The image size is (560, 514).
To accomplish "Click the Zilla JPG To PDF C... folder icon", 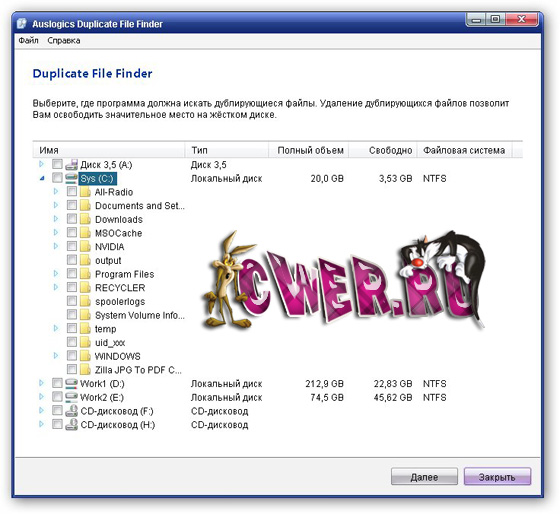I will click(x=85, y=370).
